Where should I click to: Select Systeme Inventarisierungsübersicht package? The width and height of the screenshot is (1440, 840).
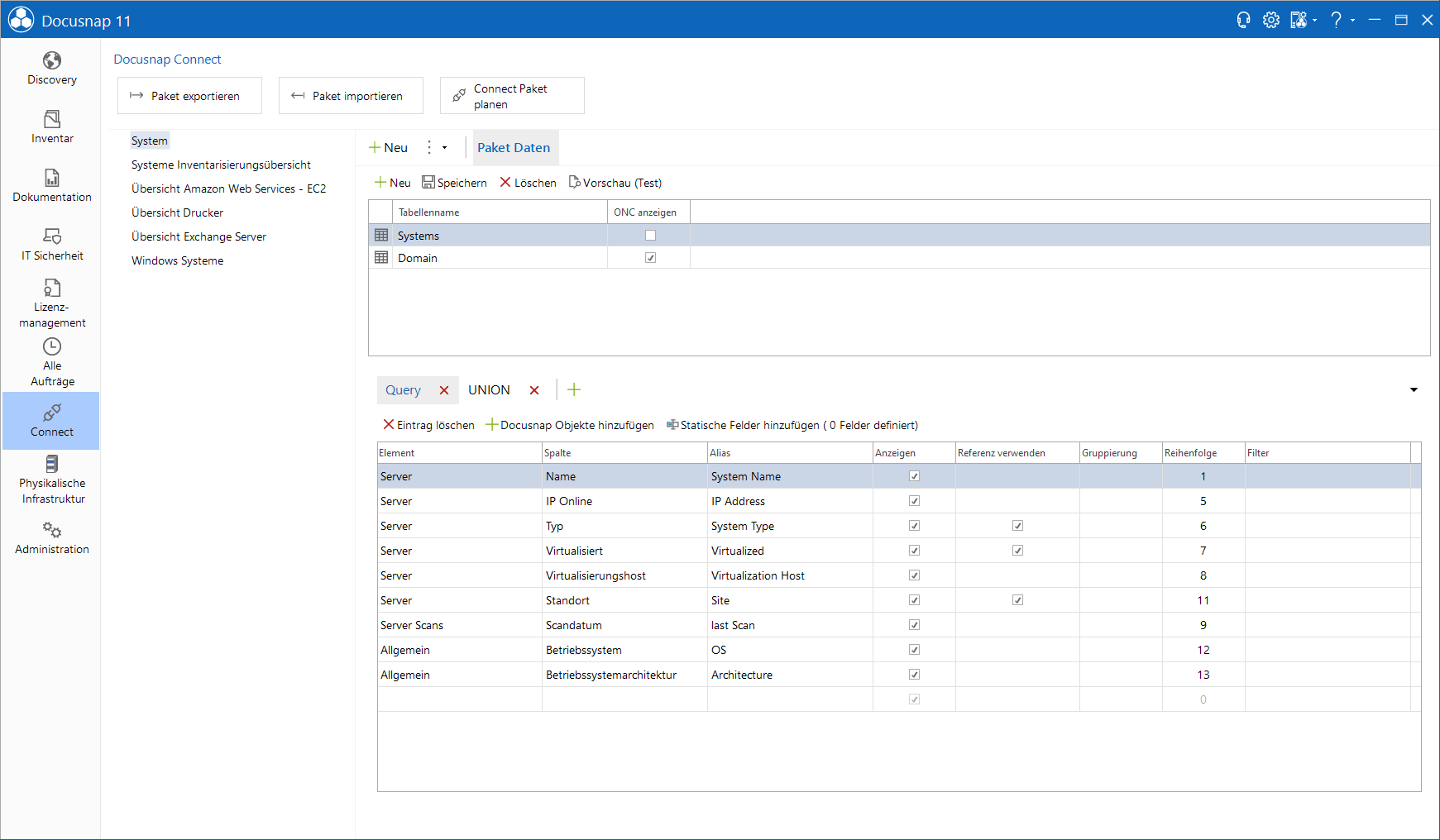point(221,165)
